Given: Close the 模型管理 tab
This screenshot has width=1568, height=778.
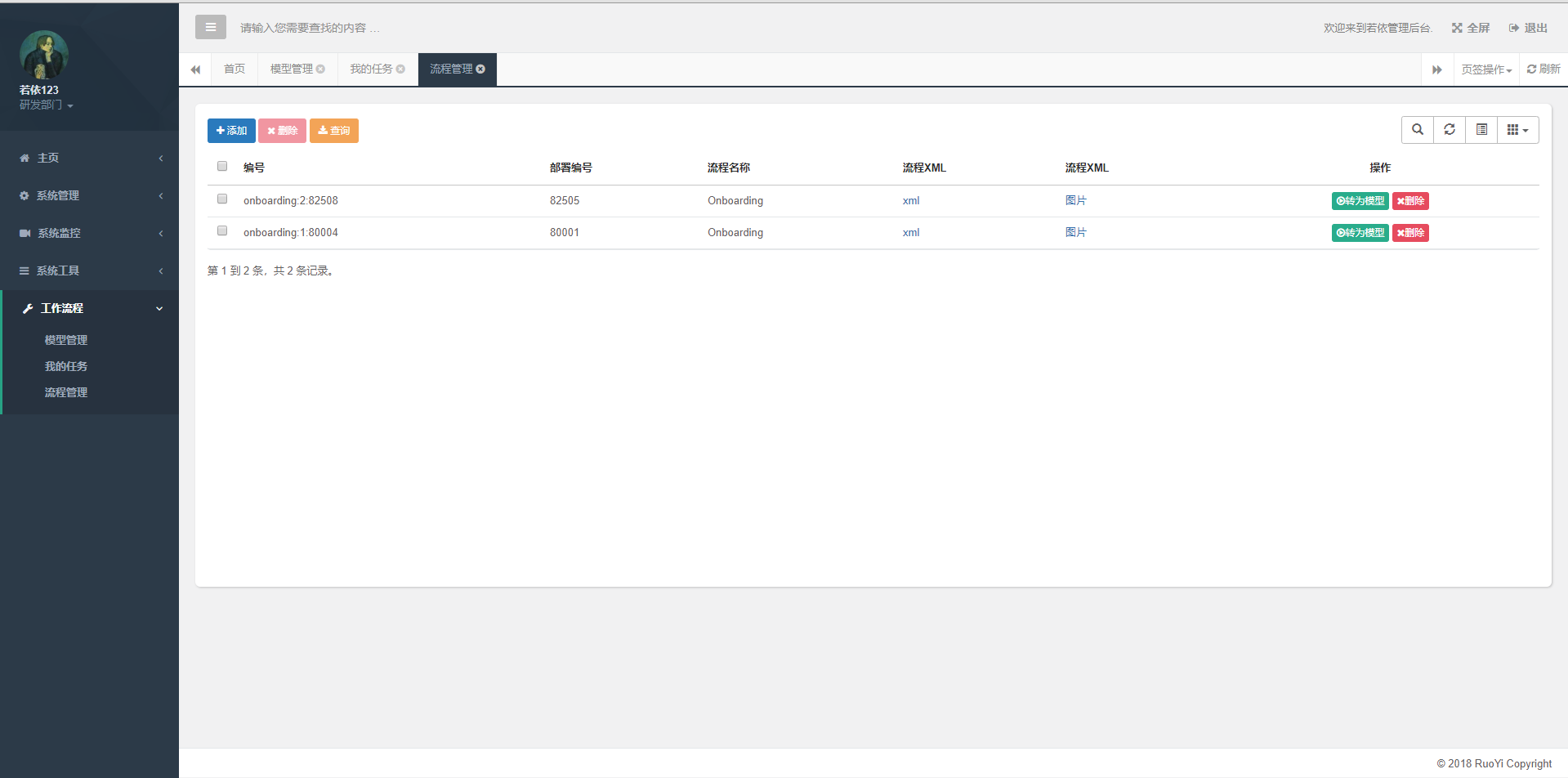Looking at the screenshot, I should (x=321, y=69).
